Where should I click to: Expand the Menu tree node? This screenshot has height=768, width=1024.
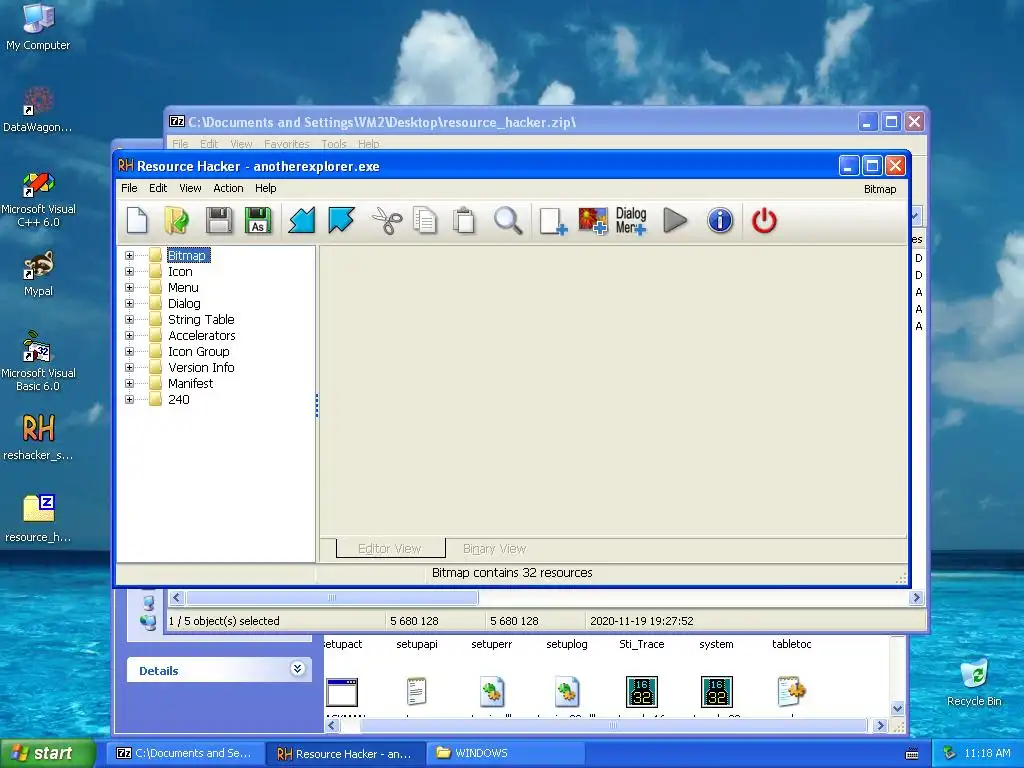pyautogui.click(x=129, y=287)
